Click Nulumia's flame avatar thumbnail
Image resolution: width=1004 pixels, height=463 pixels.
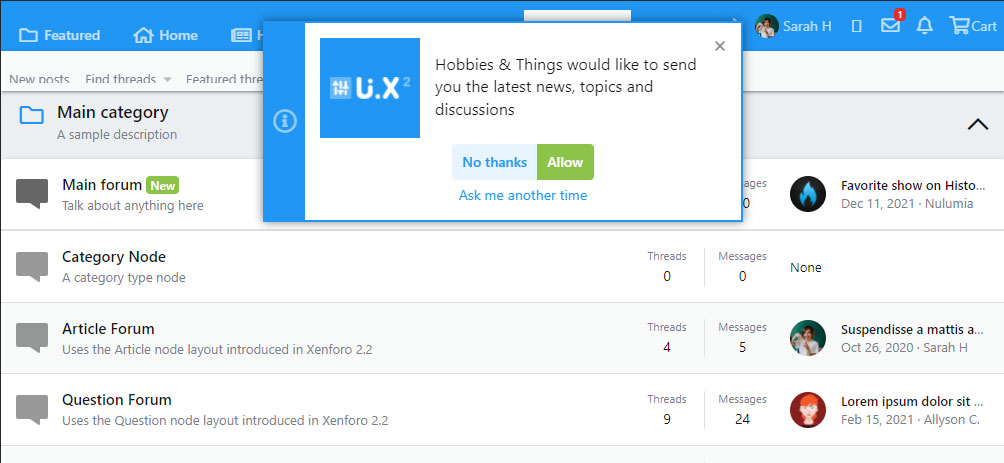tap(808, 194)
